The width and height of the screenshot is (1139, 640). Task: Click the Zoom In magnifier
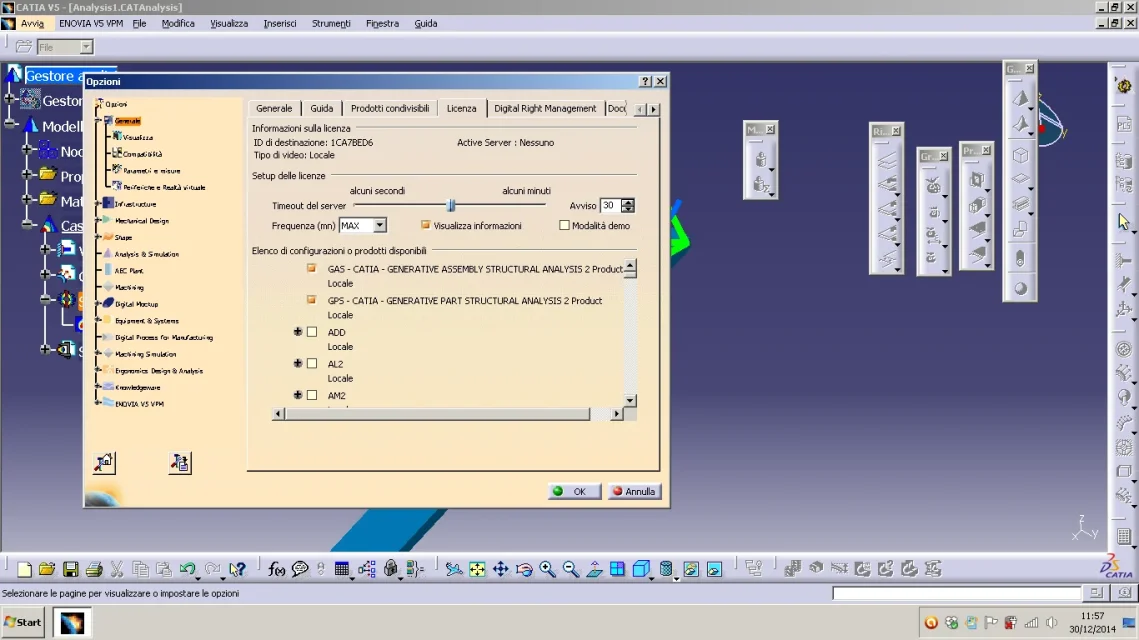[547, 570]
